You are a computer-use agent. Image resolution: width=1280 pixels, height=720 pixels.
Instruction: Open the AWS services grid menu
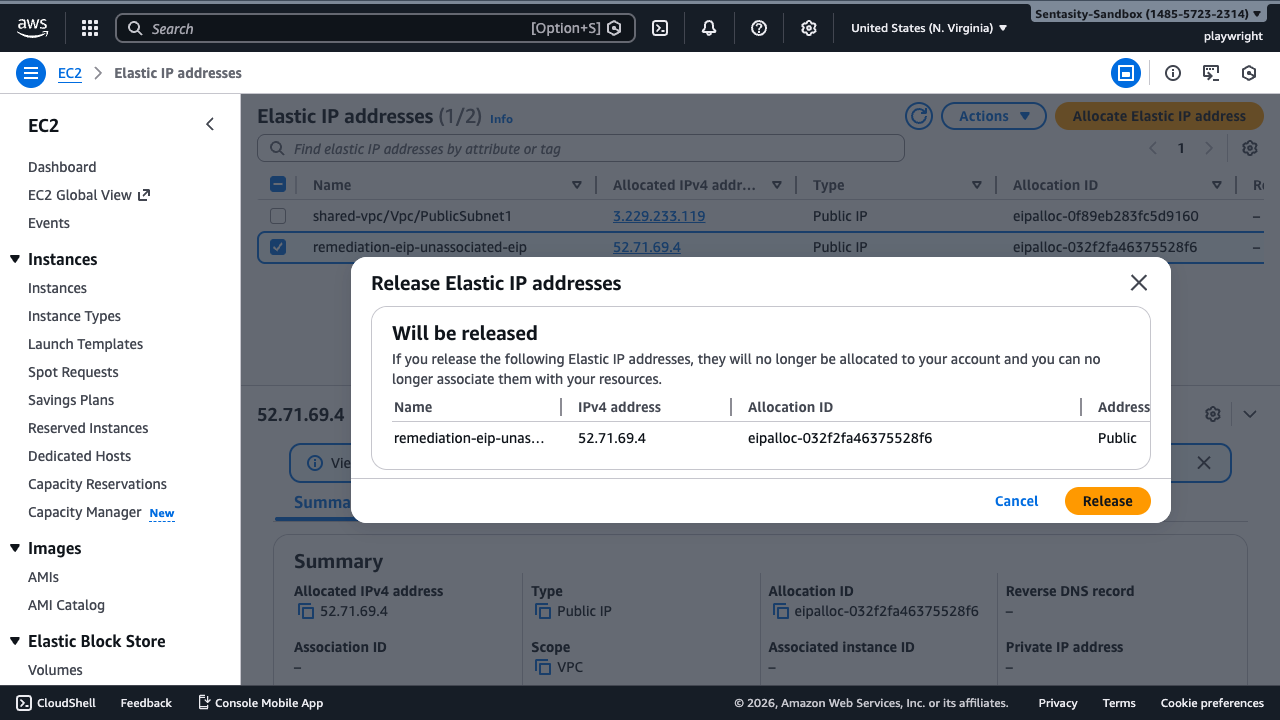coord(89,27)
